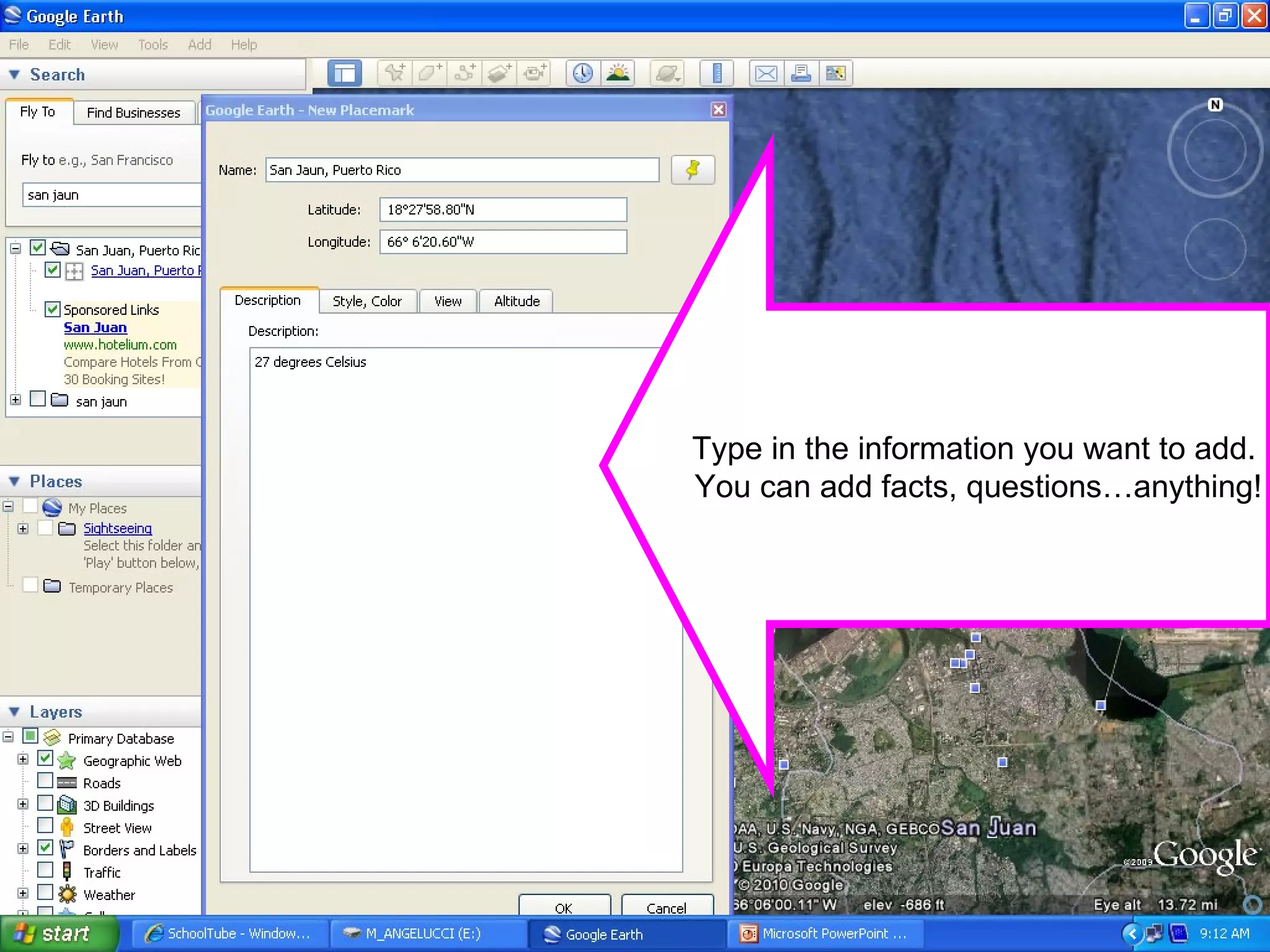Check the My Places checkbox
Viewport: 1270px width, 952px height.
coord(30,506)
